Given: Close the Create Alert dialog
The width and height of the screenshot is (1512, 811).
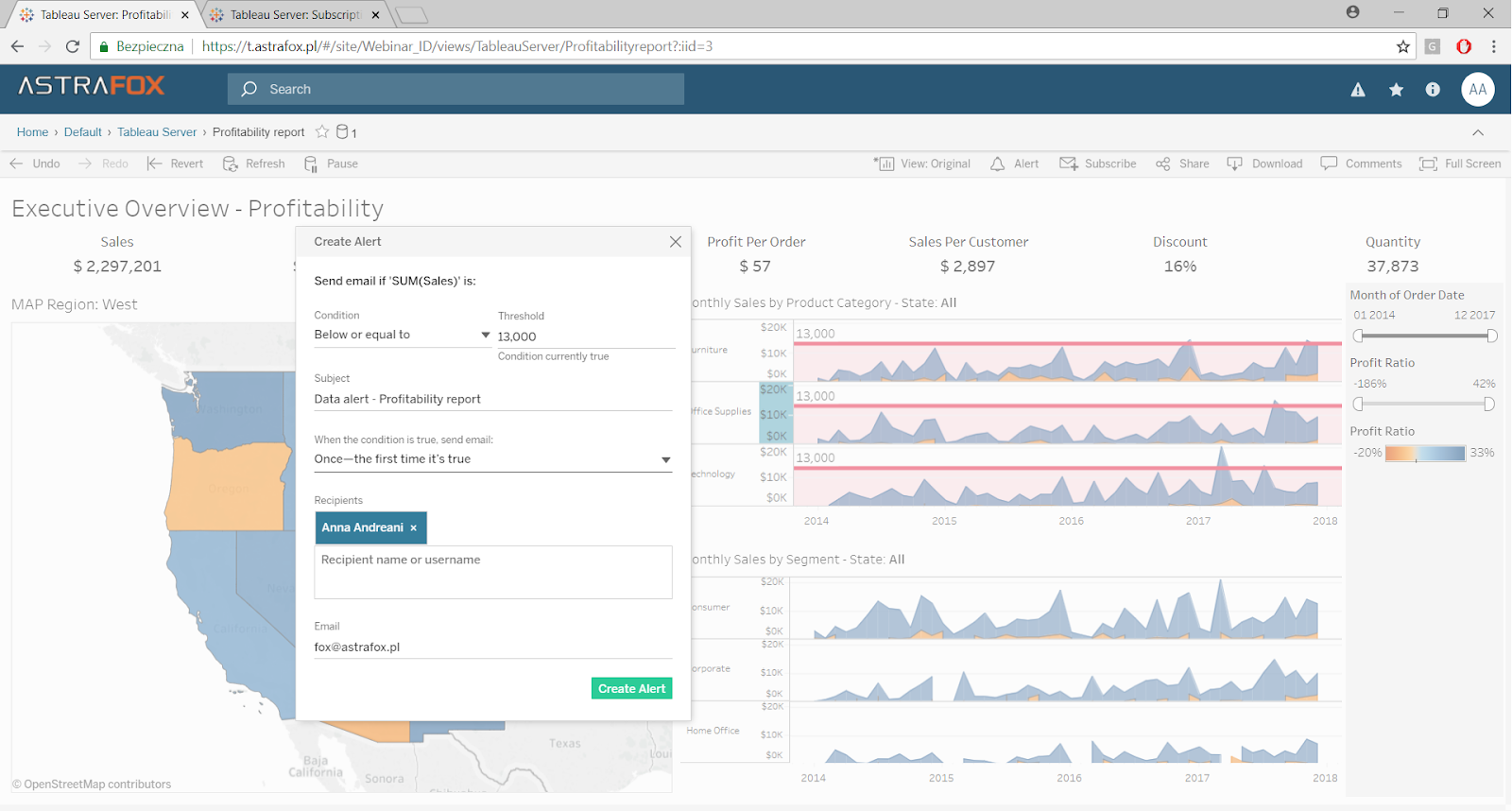Looking at the screenshot, I should [676, 242].
